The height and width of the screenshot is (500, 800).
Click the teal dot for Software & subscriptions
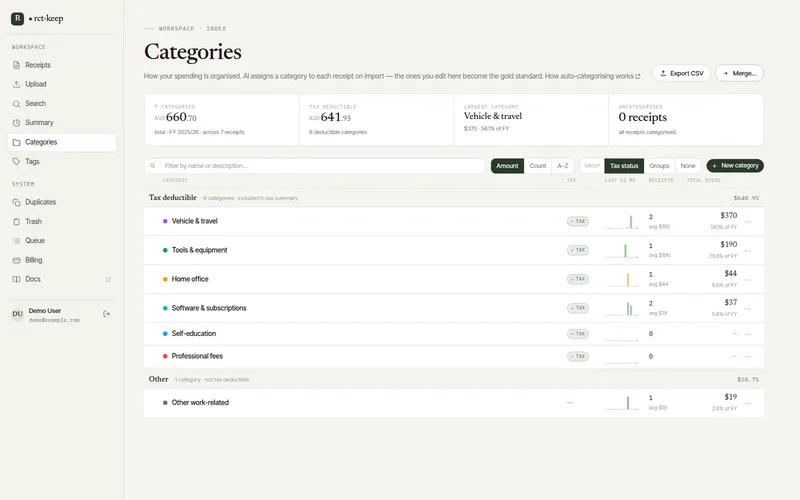(165, 309)
